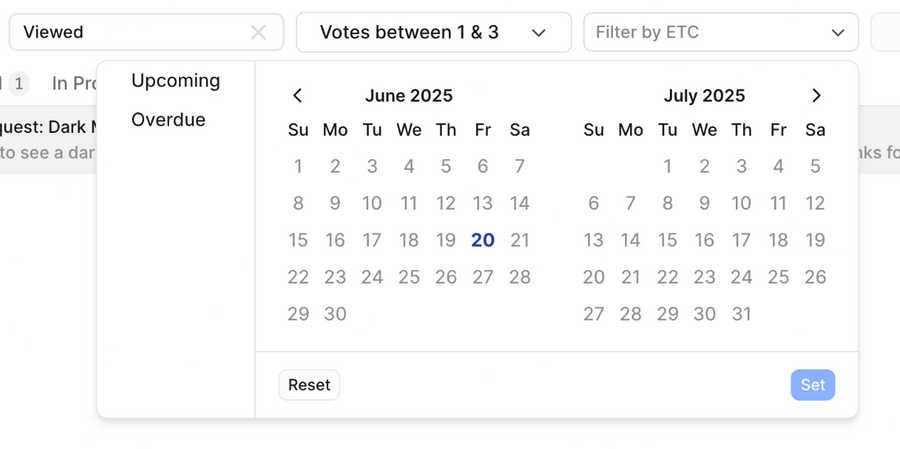Image resolution: width=900 pixels, height=449 pixels.
Task: Choose the Overdue preset option
Action: (168, 120)
